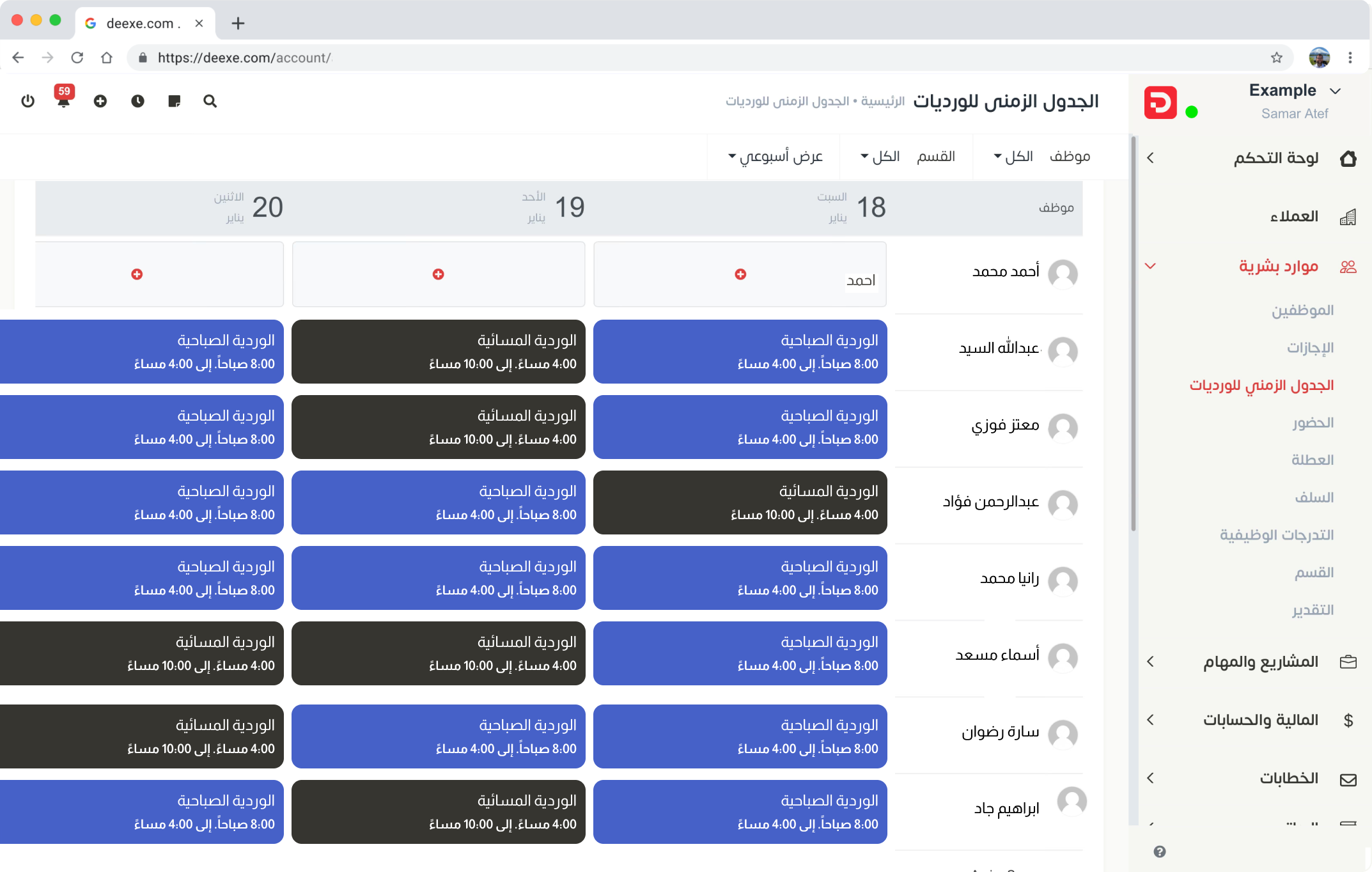1372x872 pixels.
Task: Click the sidebar vertical scrollbar
Action: point(1134,332)
